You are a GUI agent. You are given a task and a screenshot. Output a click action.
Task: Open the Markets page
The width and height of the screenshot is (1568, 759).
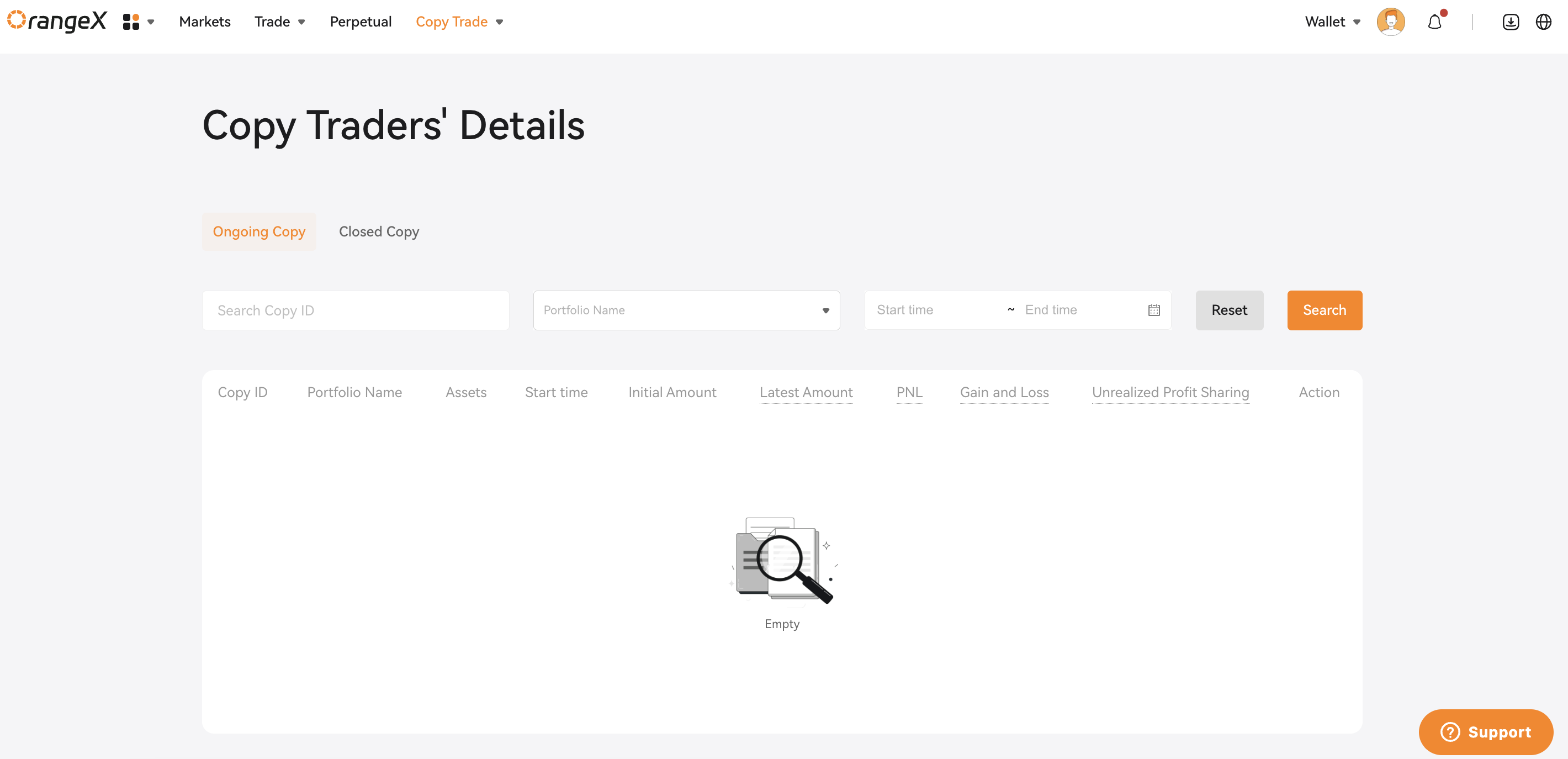(x=204, y=22)
